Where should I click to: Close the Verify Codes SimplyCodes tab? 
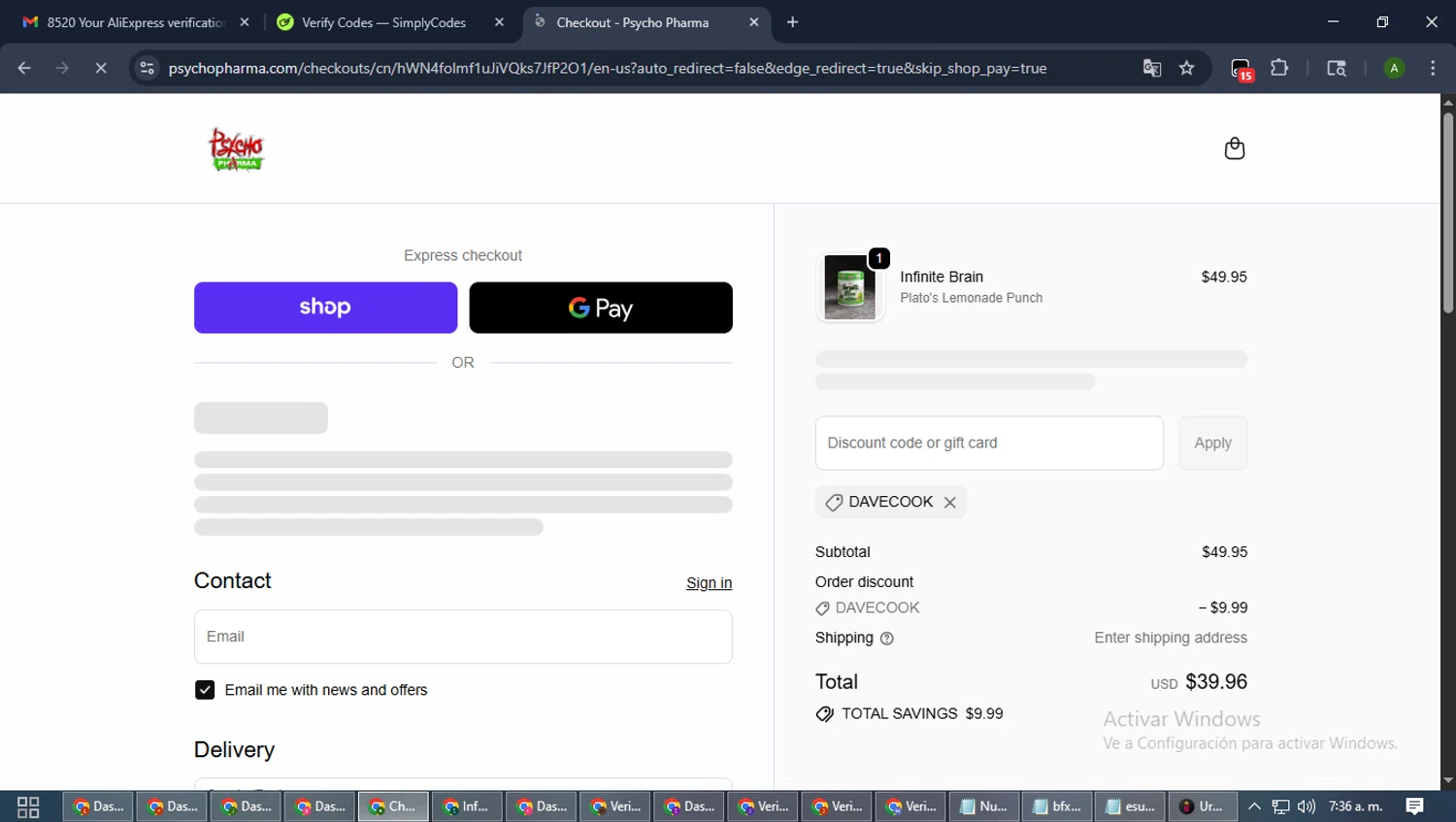tap(499, 22)
